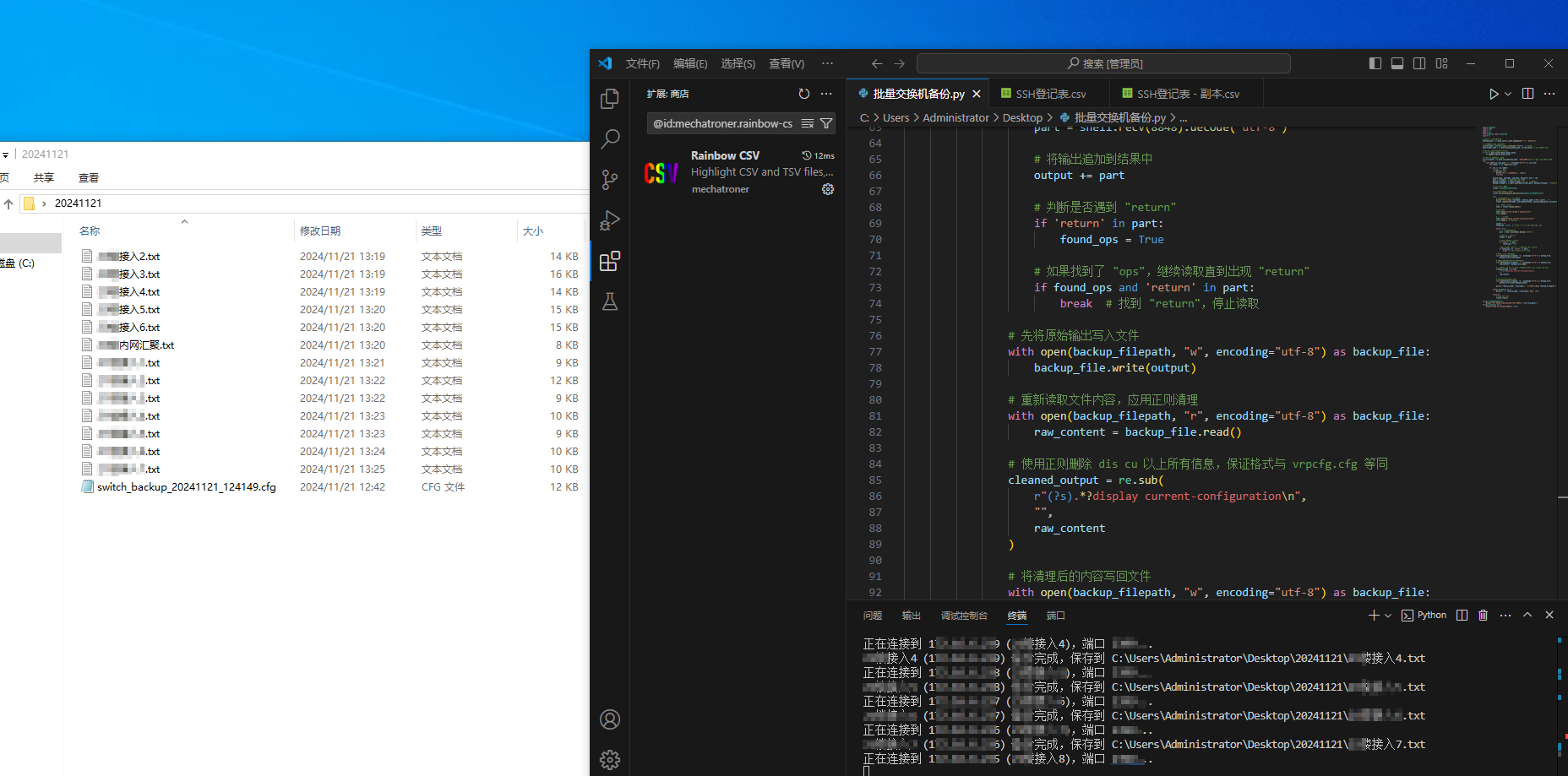Image resolution: width=1568 pixels, height=776 pixels.
Task: Open the Explorer view in VS Code
Action: click(x=610, y=99)
